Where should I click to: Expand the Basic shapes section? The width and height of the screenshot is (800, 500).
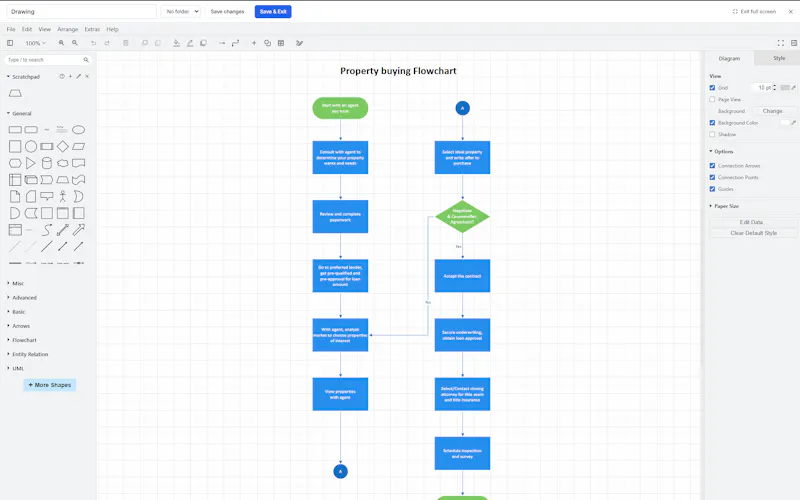[16, 312]
